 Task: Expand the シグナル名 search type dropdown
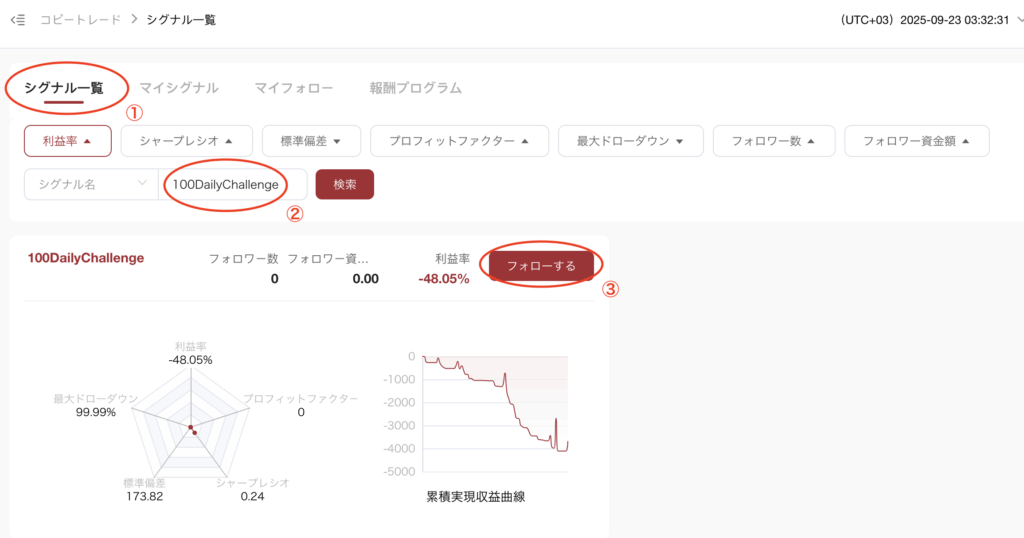point(91,185)
